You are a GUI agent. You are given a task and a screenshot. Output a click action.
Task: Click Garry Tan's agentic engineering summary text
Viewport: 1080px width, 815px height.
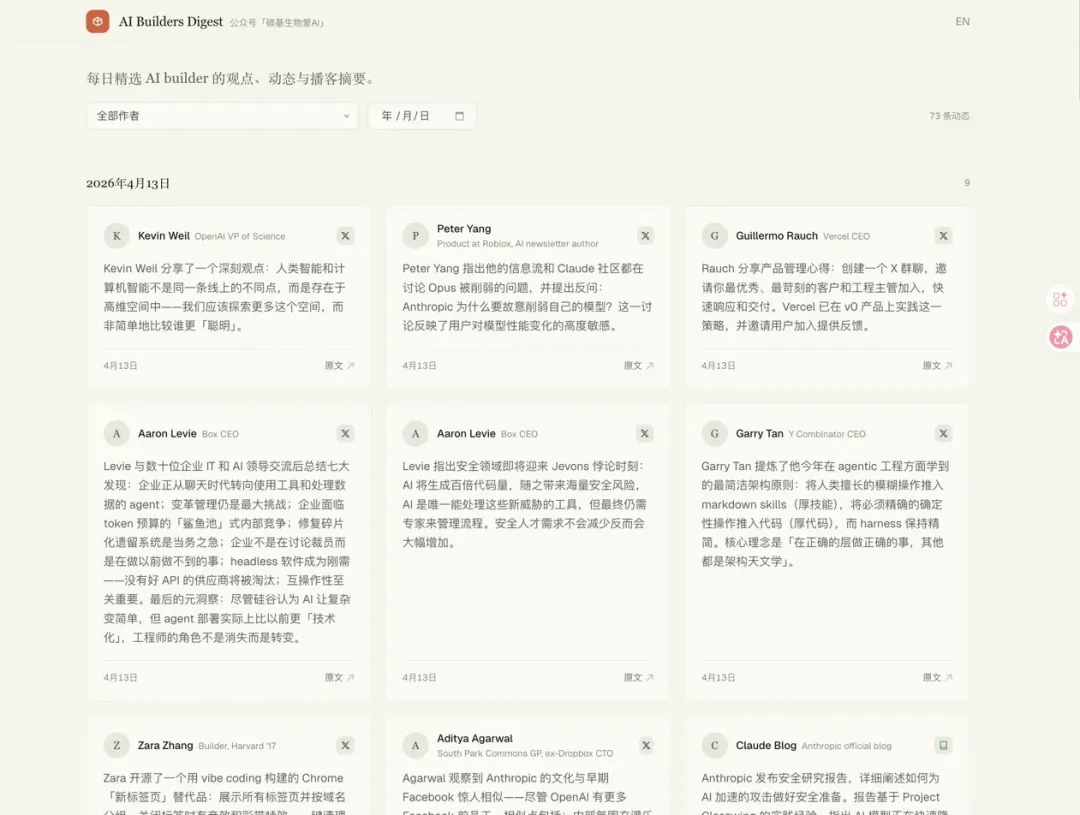click(x=825, y=514)
